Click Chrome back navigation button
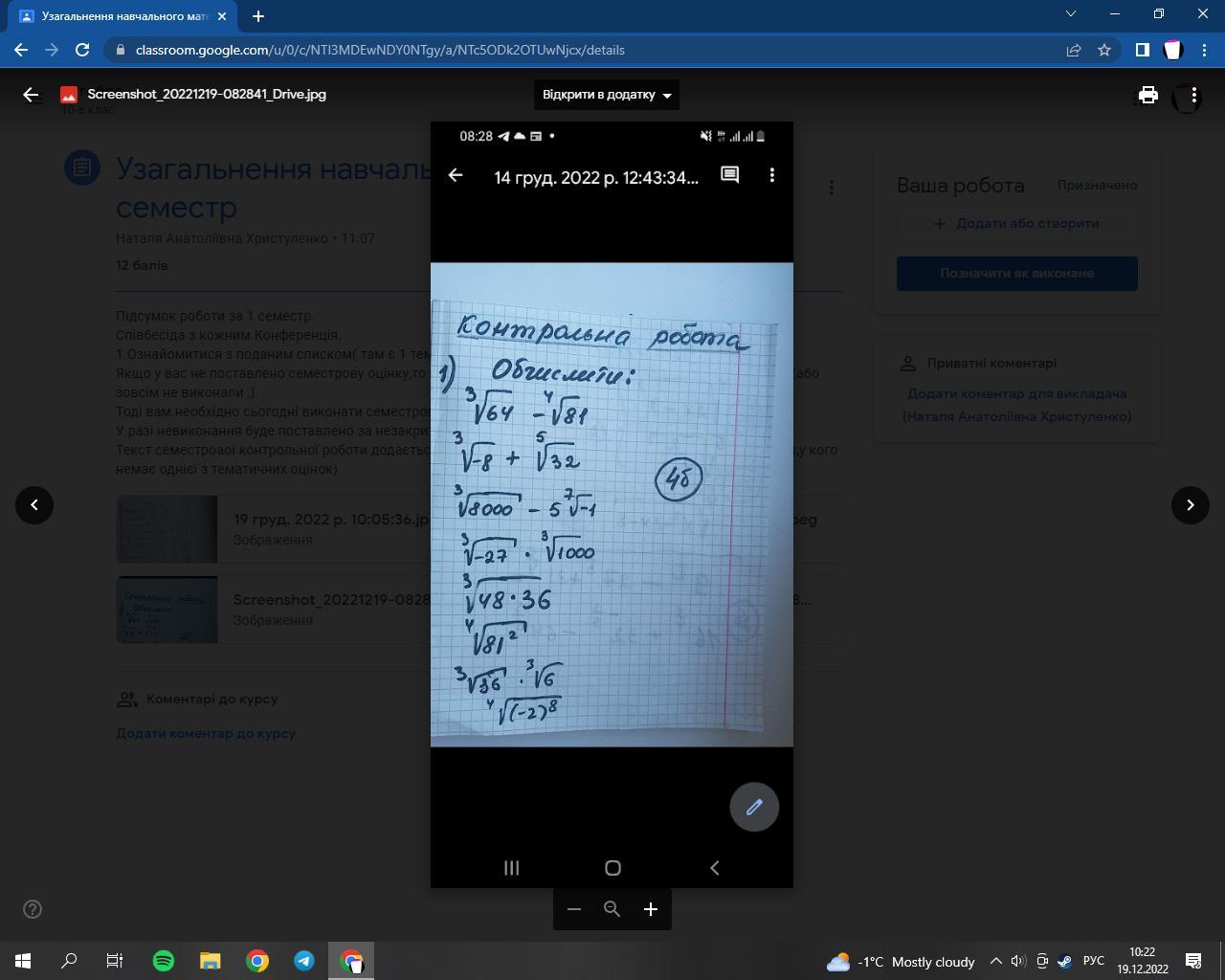This screenshot has width=1225, height=980. [21, 50]
